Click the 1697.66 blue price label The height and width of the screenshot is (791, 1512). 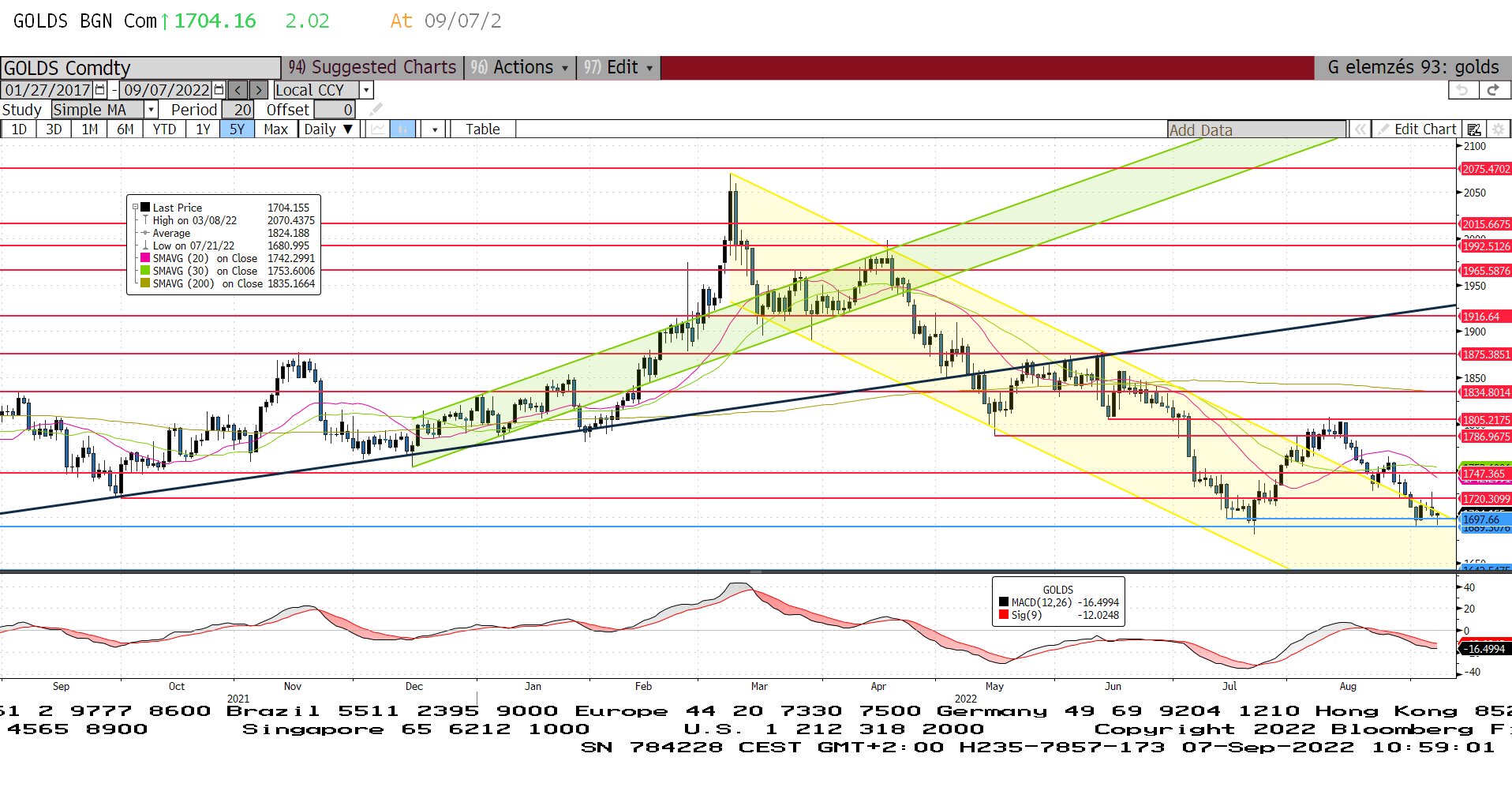click(1486, 519)
